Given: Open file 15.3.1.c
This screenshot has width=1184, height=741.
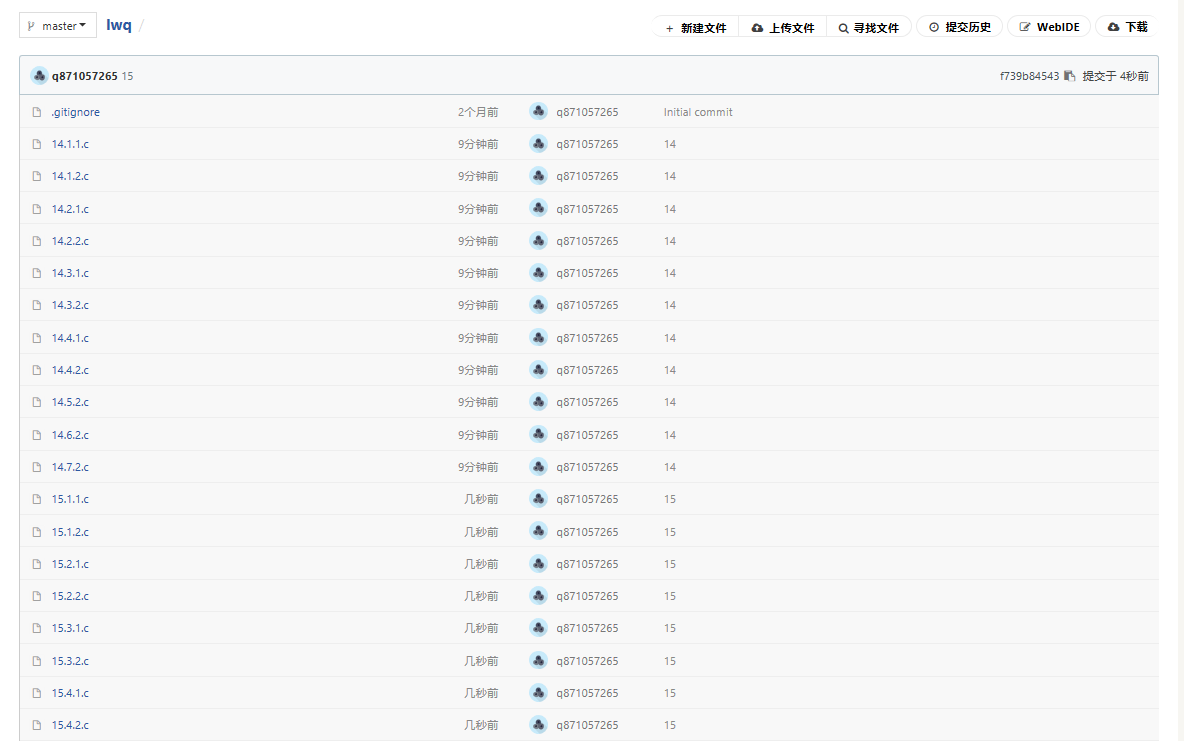Looking at the screenshot, I should (x=70, y=628).
